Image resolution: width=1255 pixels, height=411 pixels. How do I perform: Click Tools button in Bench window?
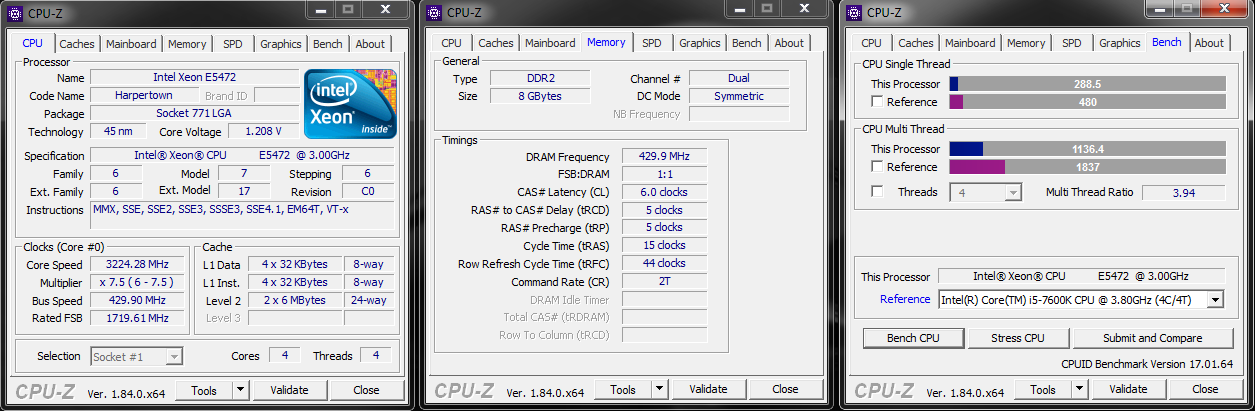(x=1044, y=390)
